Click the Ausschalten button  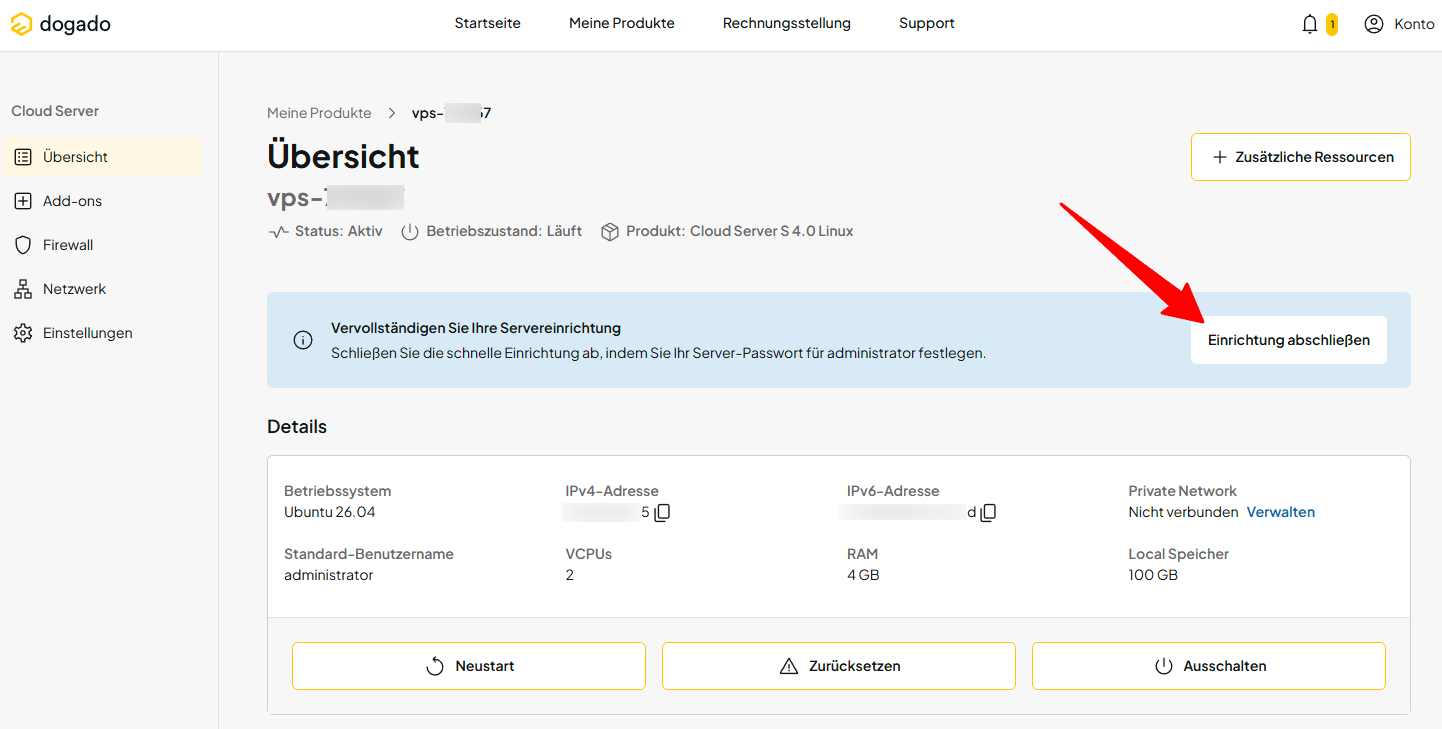pos(1209,666)
